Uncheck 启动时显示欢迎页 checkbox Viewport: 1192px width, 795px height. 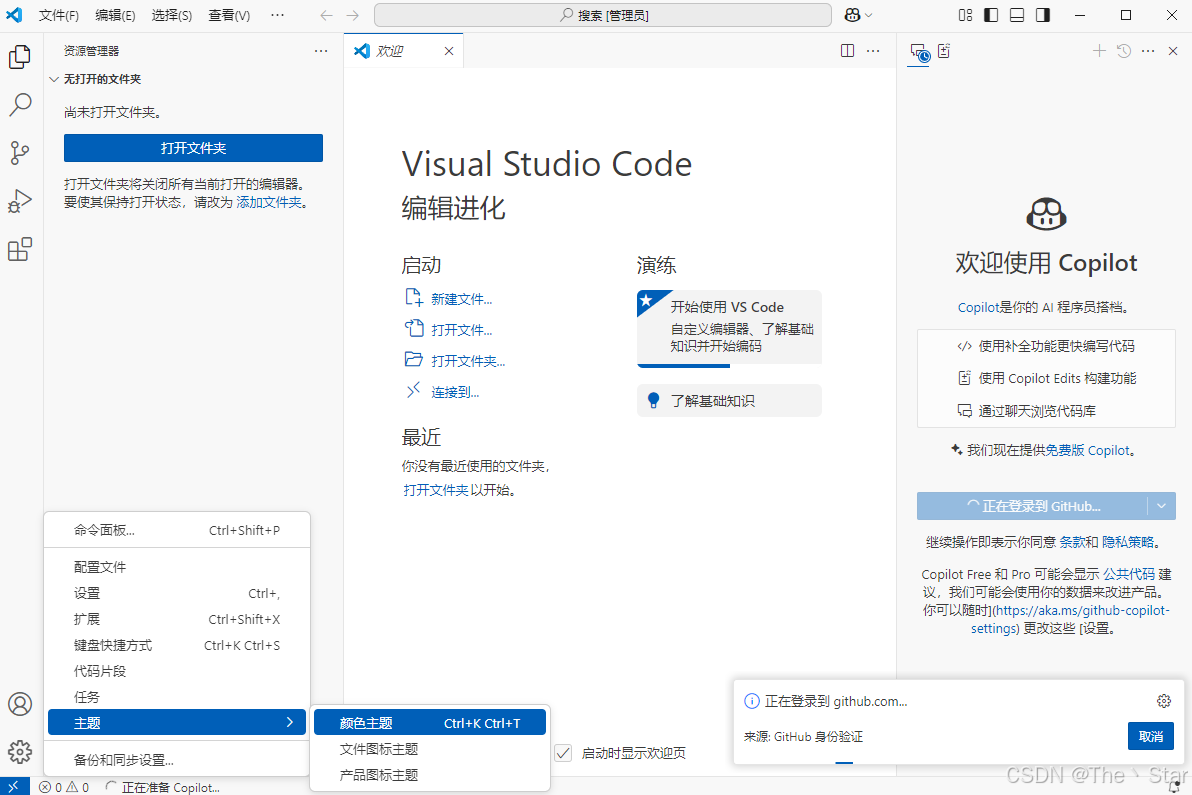(x=563, y=753)
